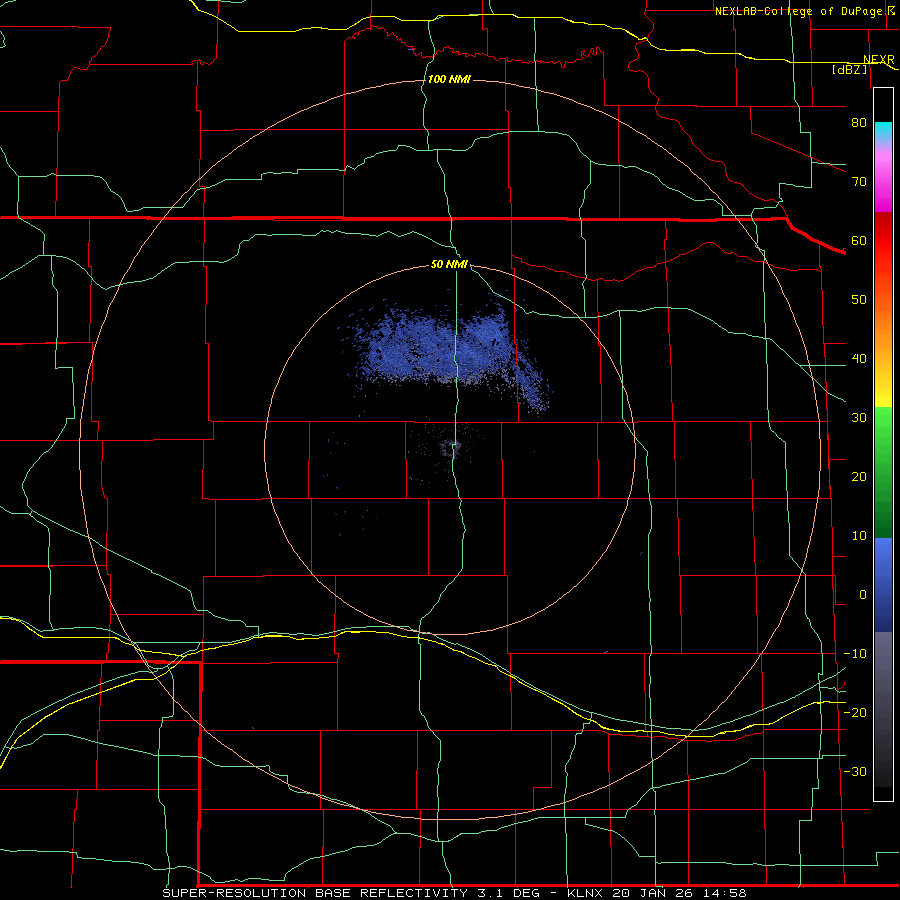This screenshot has width=900, height=900.
Task: Click the 20 value on the dBZ scale
Action: pos(859,476)
